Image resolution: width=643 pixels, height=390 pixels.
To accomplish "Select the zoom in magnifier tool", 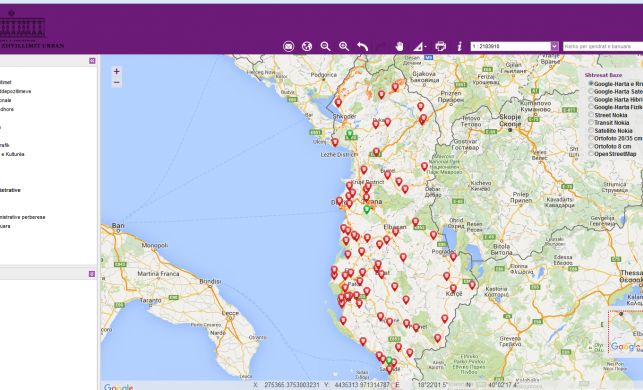I will click(344, 46).
